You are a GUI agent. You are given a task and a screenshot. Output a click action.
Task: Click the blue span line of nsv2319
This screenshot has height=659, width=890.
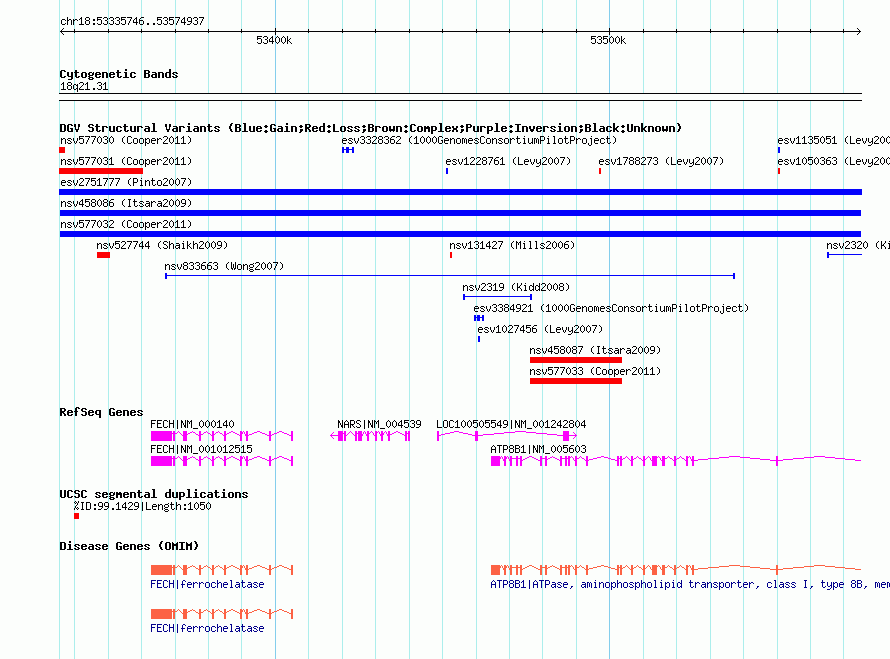[497, 297]
